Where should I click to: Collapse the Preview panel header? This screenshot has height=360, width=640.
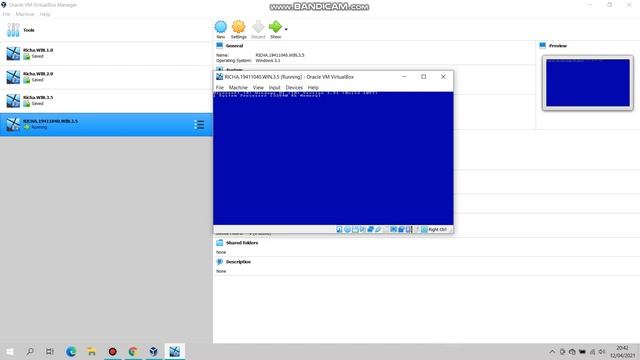[x=558, y=46]
